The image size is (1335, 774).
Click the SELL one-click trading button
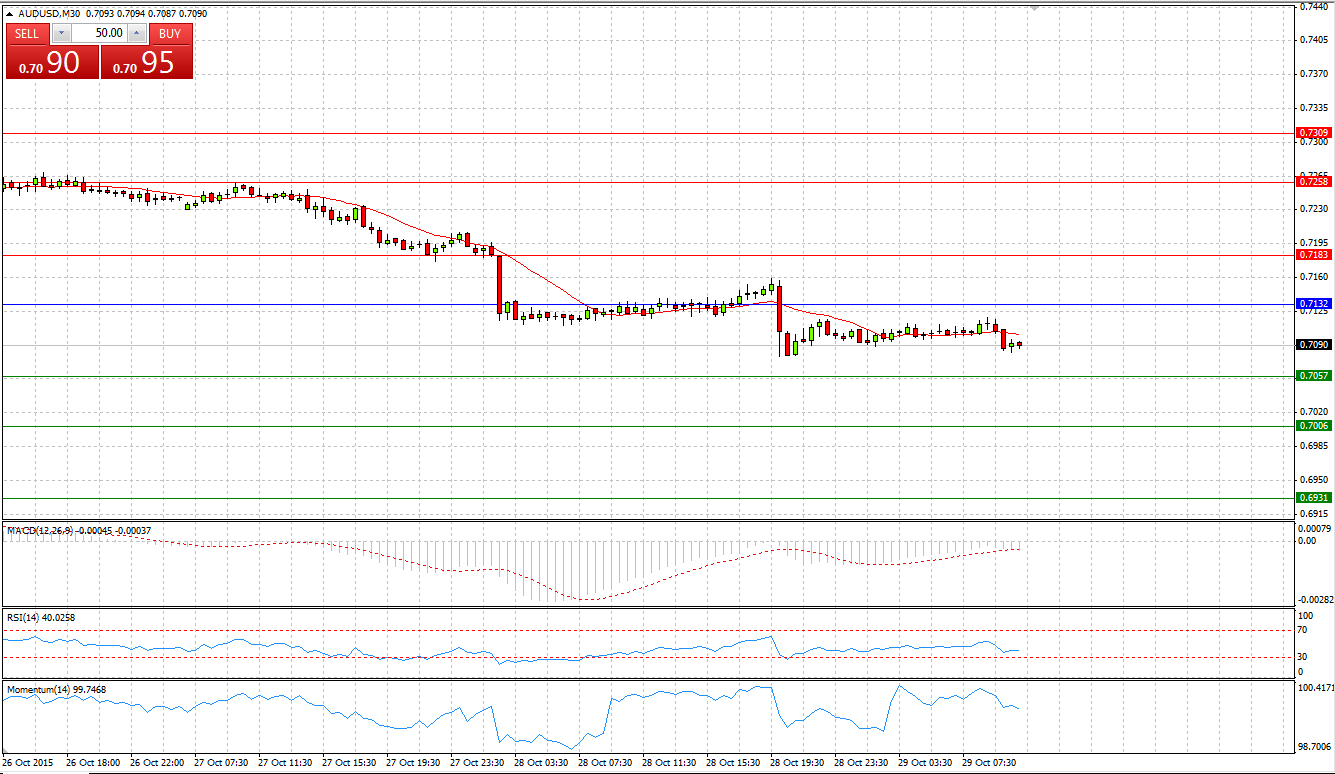[x=27, y=33]
